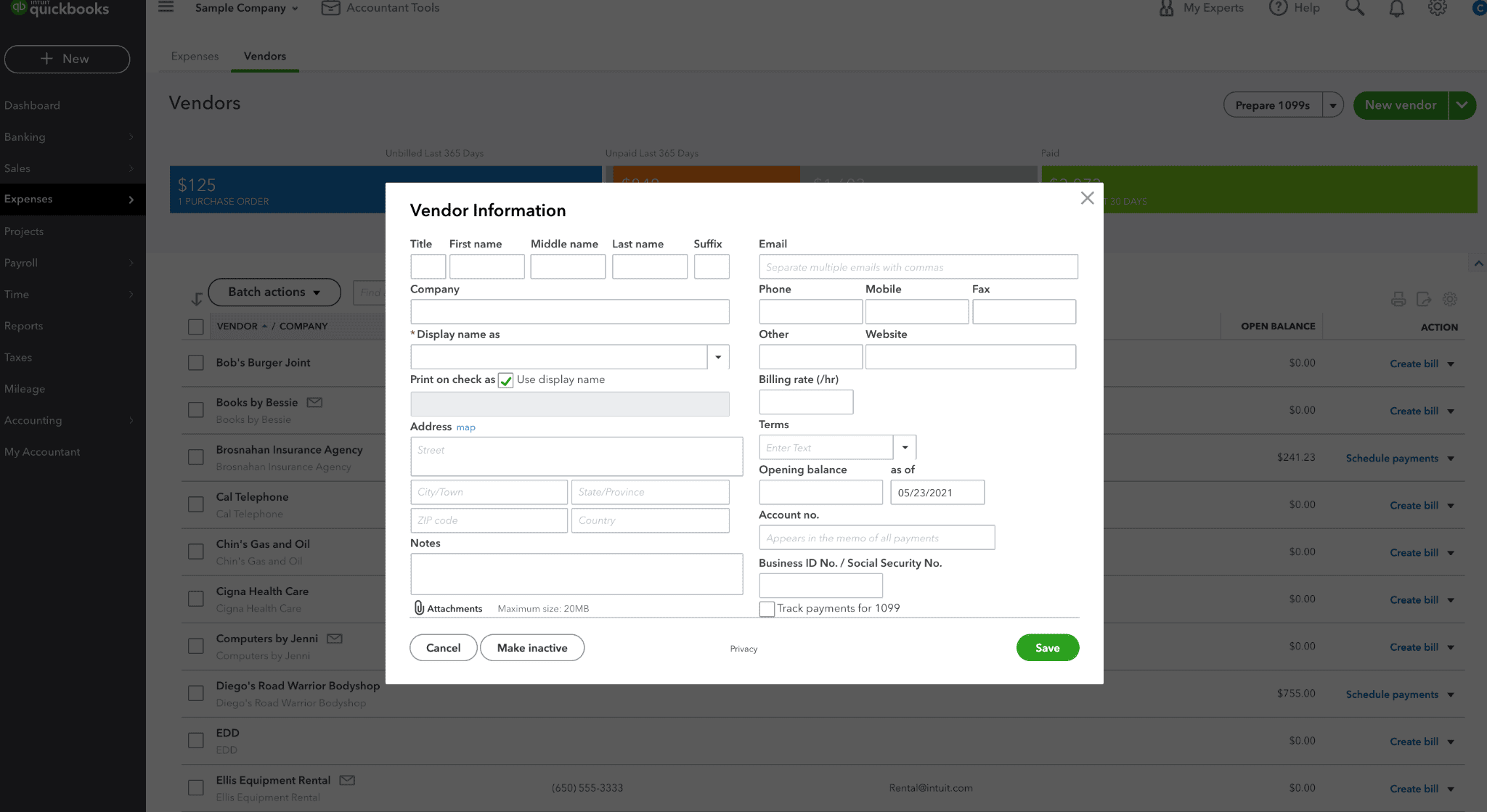Click the sort arrow icon beside Batch actions
Image resolution: width=1487 pixels, height=812 pixels.
pos(196,298)
